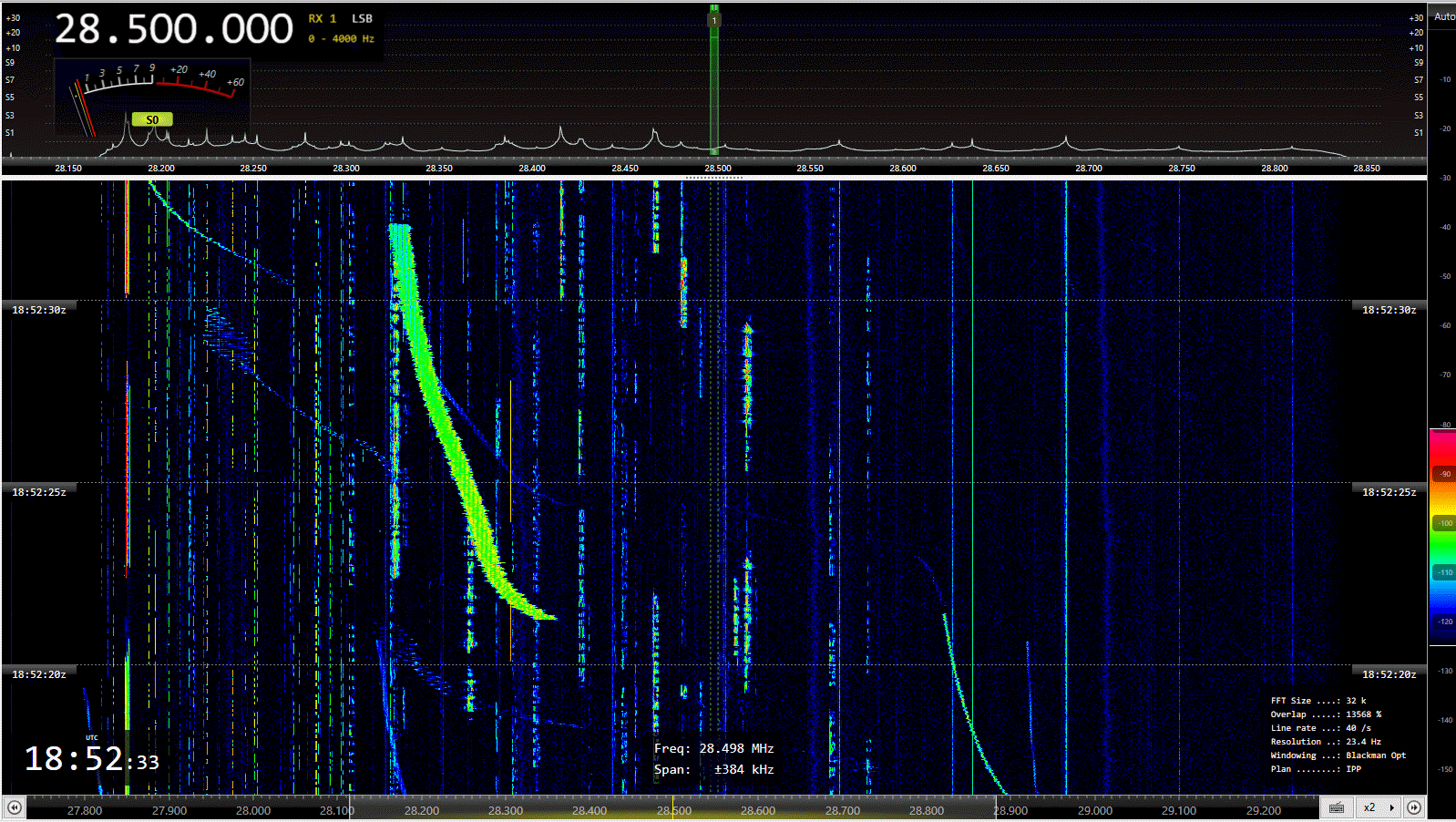Click the scroll-right arrow icon at bottom-right

tap(1414, 807)
